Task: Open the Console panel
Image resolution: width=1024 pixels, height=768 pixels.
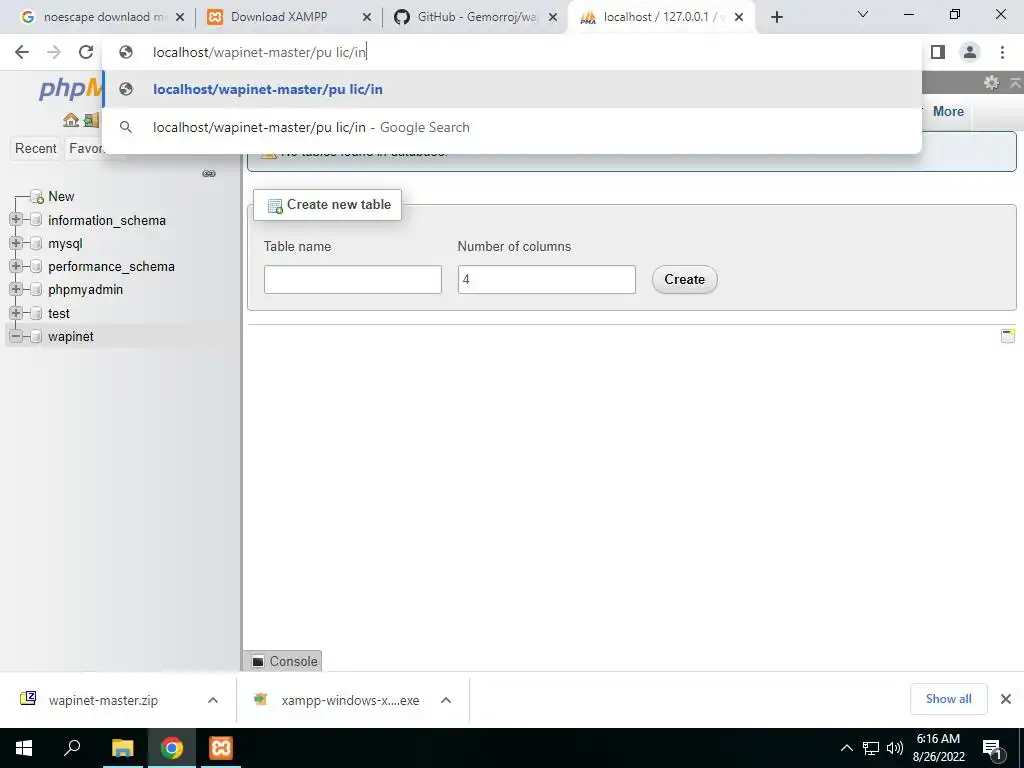Action: click(x=285, y=661)
